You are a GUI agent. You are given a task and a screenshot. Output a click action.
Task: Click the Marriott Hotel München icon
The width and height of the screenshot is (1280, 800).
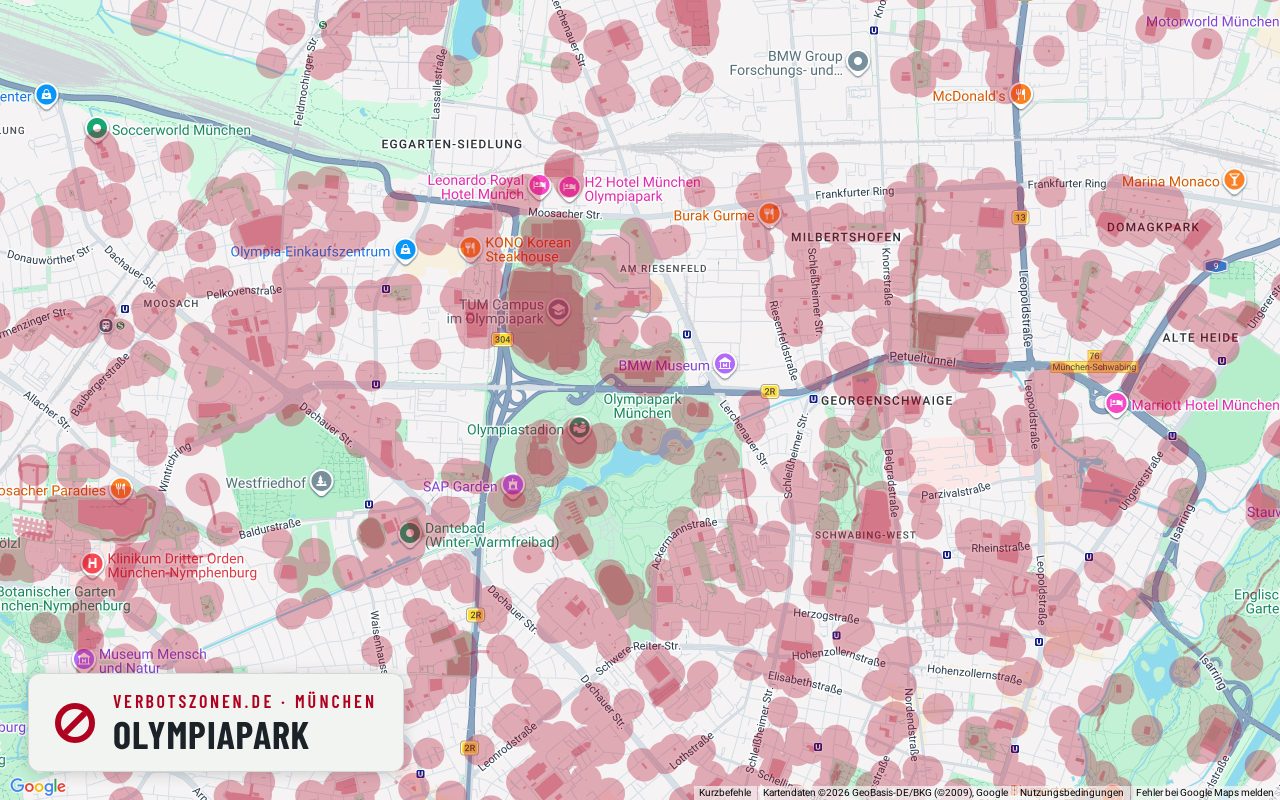tap(1116, 404)
